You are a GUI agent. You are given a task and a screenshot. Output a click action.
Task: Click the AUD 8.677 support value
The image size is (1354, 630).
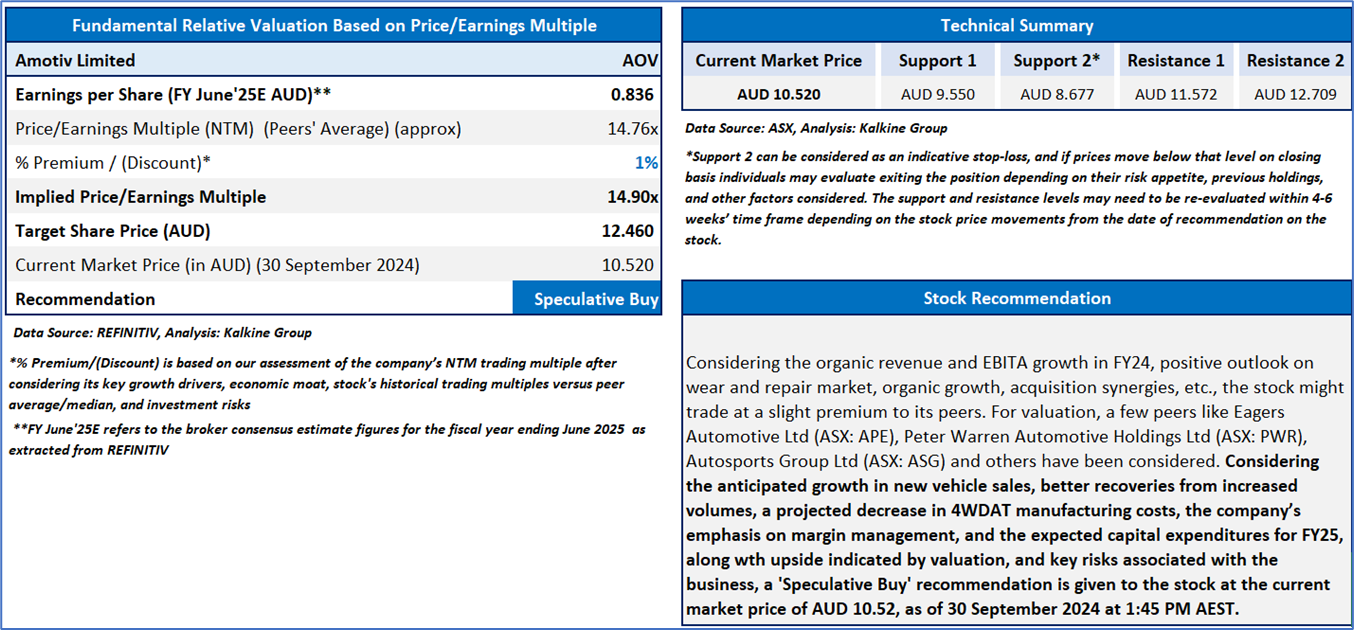pyautogui.click(x=1056, y=95)
